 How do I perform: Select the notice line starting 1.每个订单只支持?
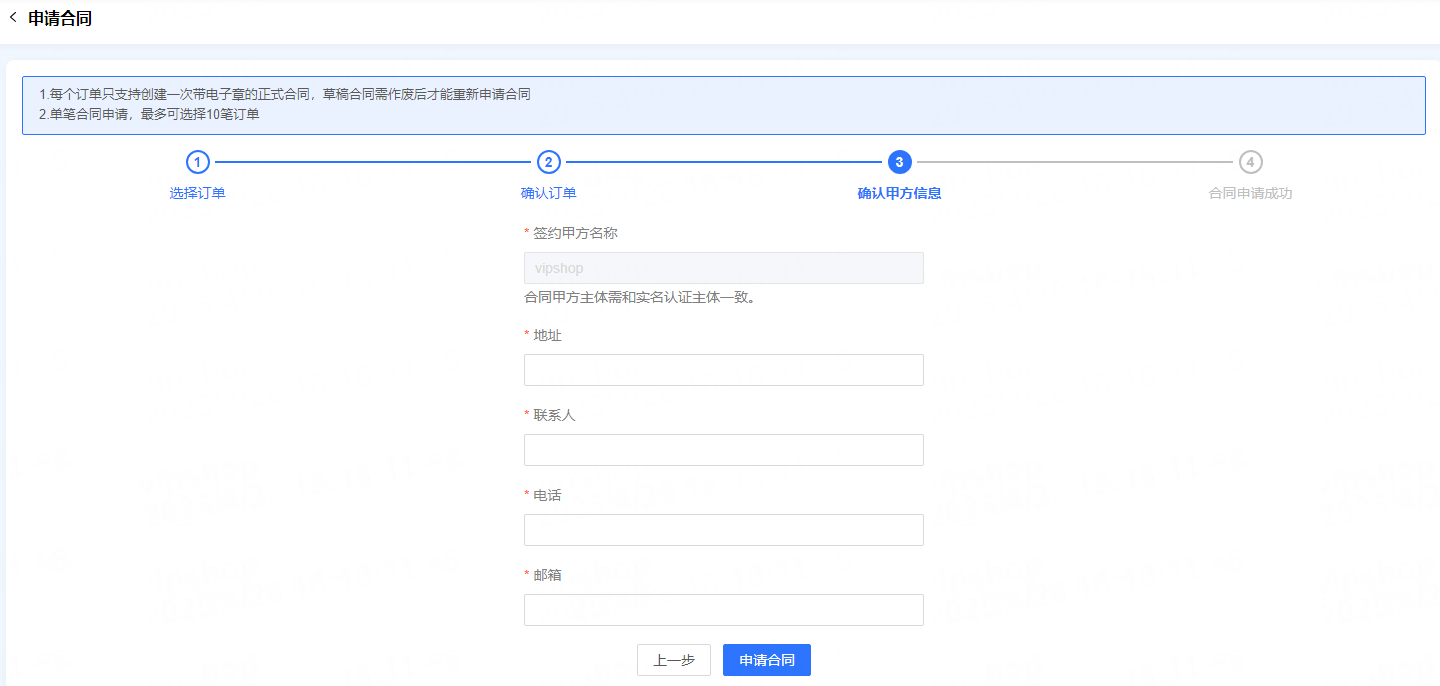coord(284,95)
